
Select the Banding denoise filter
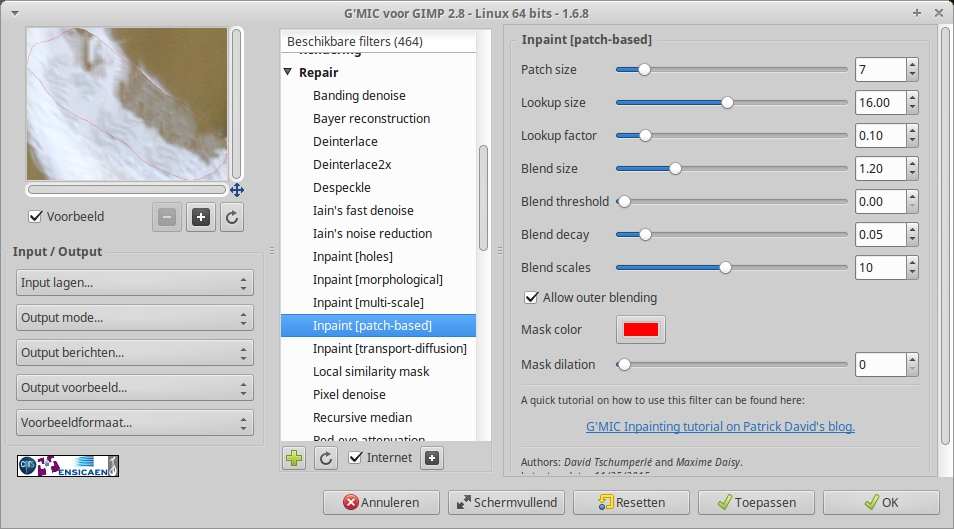coord(359,96)
